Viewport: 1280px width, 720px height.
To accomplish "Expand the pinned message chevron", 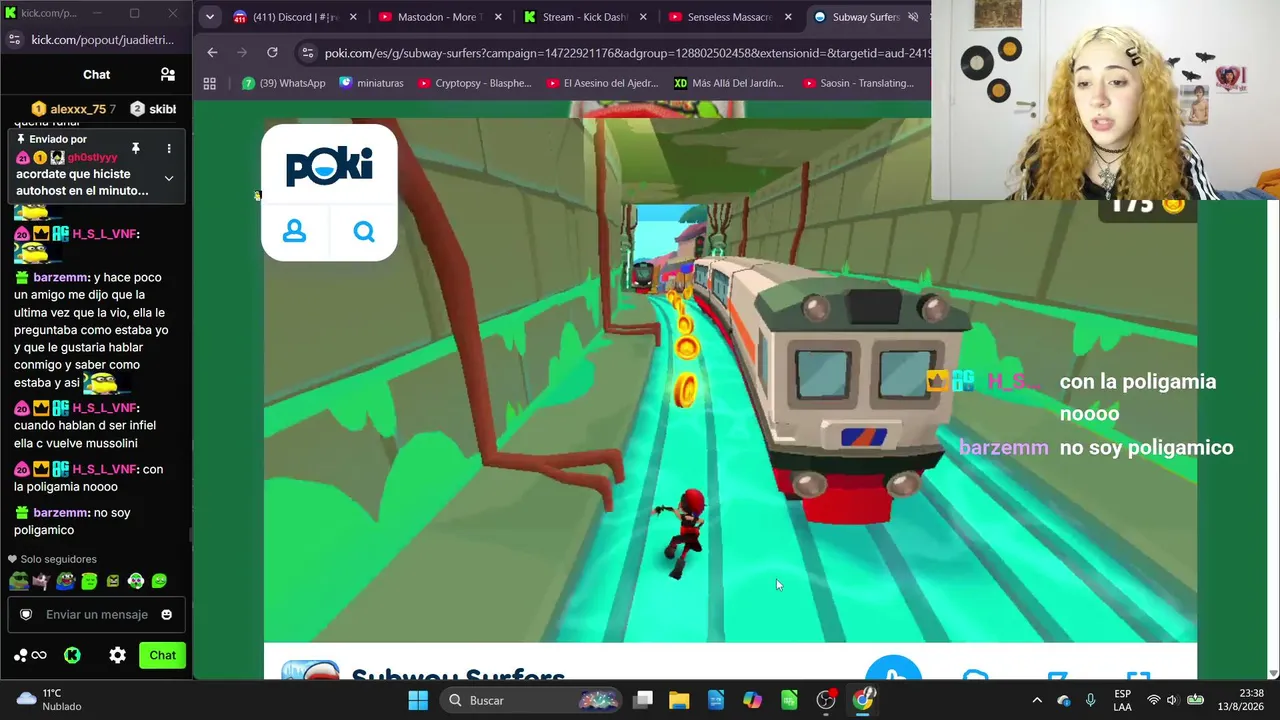I will [x=169, y=178].
